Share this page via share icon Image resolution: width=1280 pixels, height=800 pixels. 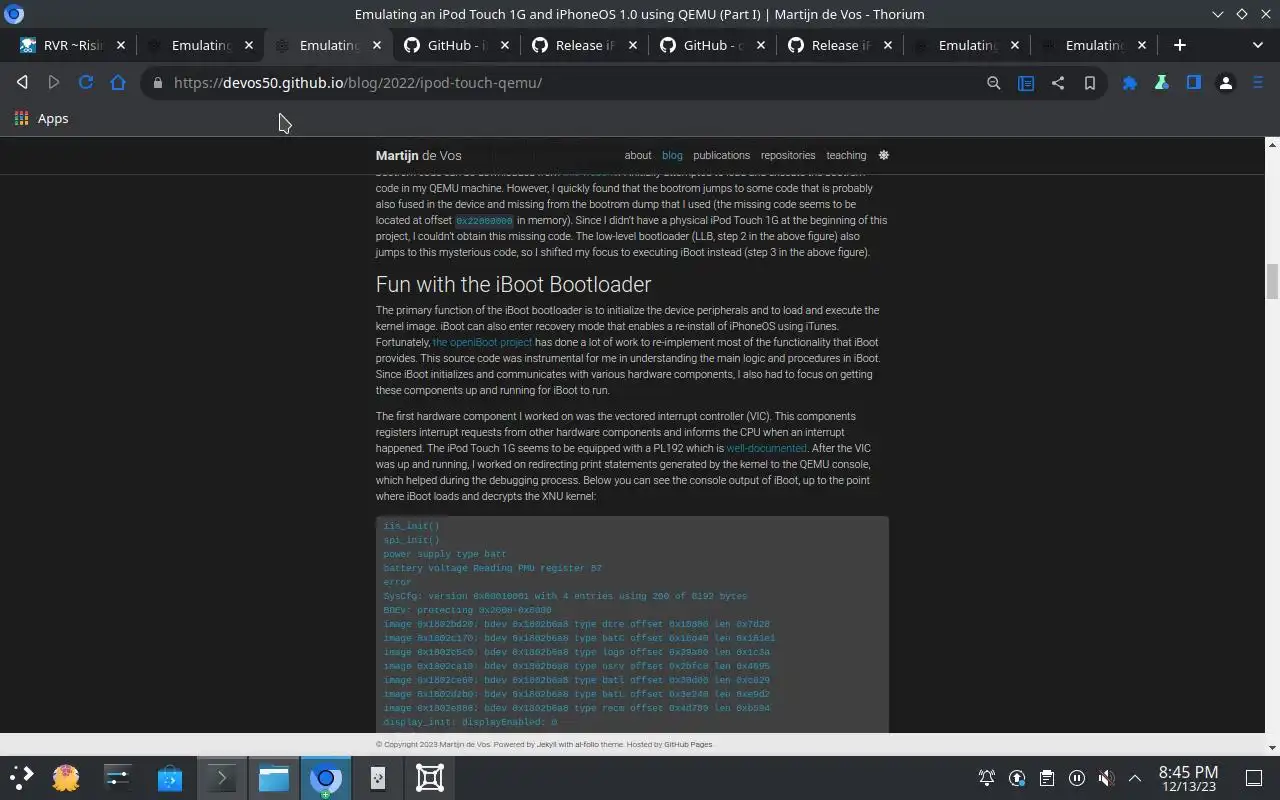pos(1058,83)
